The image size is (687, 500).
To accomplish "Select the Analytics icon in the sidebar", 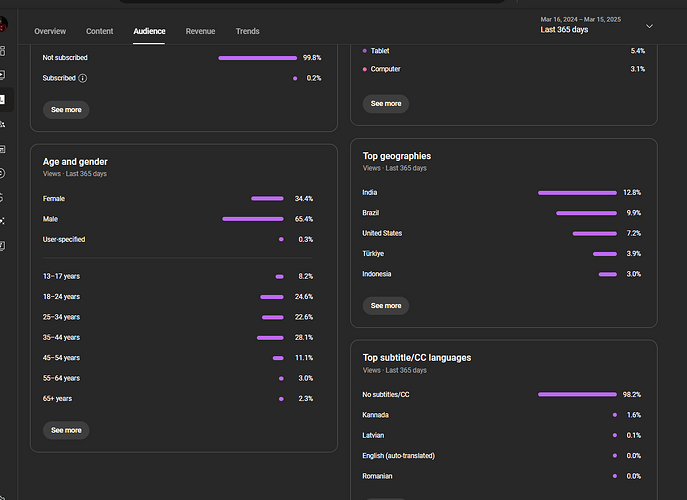I will [3, 100].
